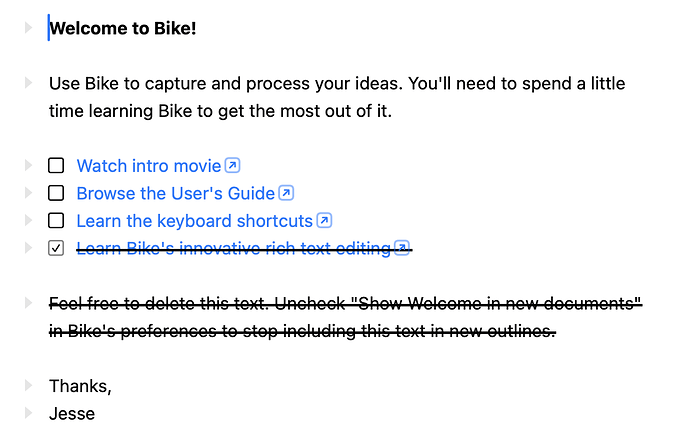
Task: Click disclosure triangle next to Thanks,
Action: [29, 386]
